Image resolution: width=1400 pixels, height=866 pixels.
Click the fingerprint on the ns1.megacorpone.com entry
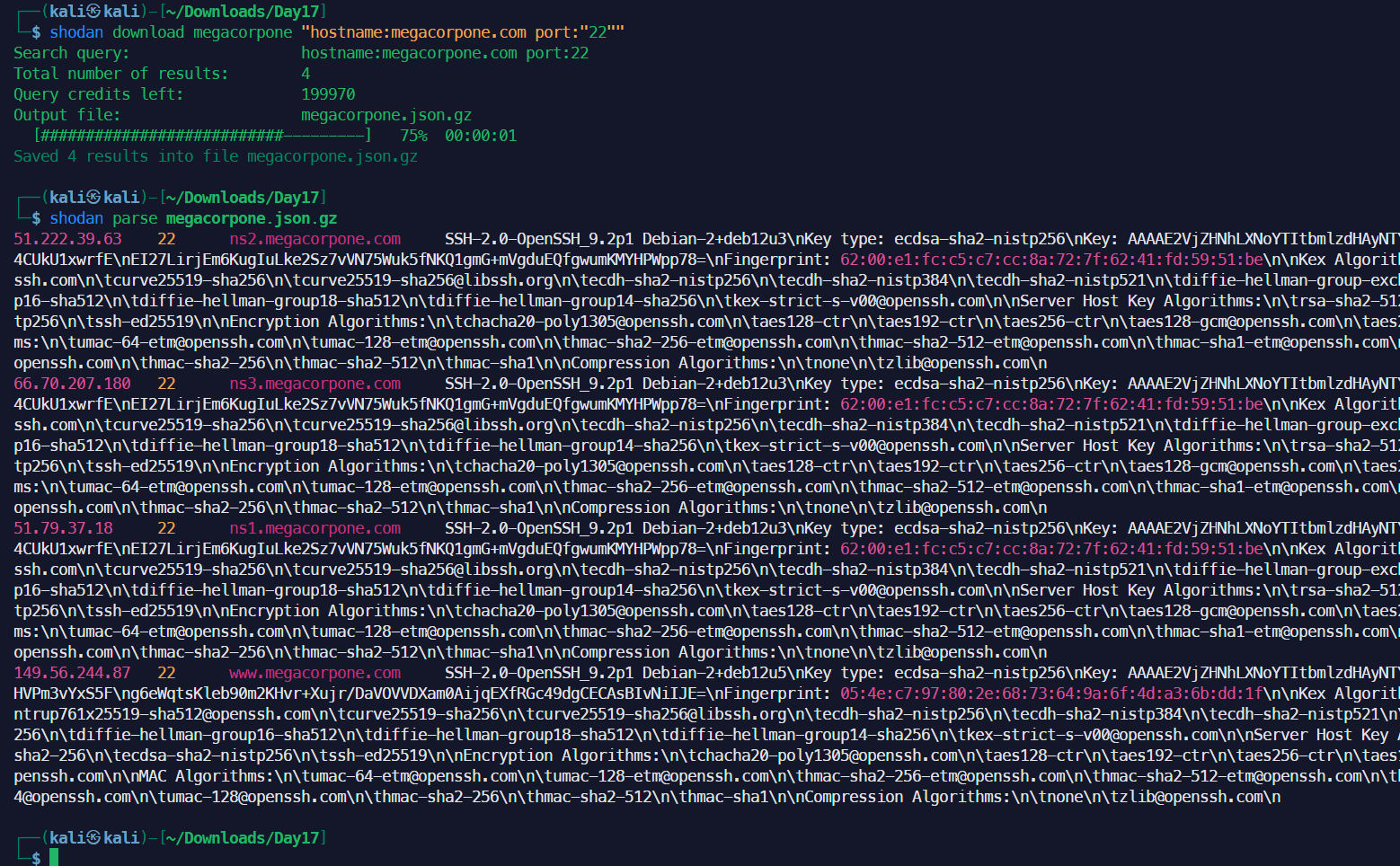[1051, 549]
